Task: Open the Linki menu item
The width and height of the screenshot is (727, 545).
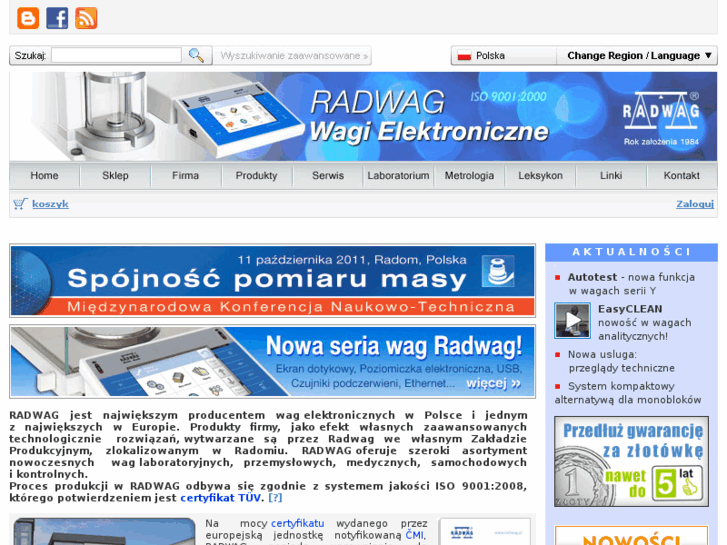Action: pos(611,175)
